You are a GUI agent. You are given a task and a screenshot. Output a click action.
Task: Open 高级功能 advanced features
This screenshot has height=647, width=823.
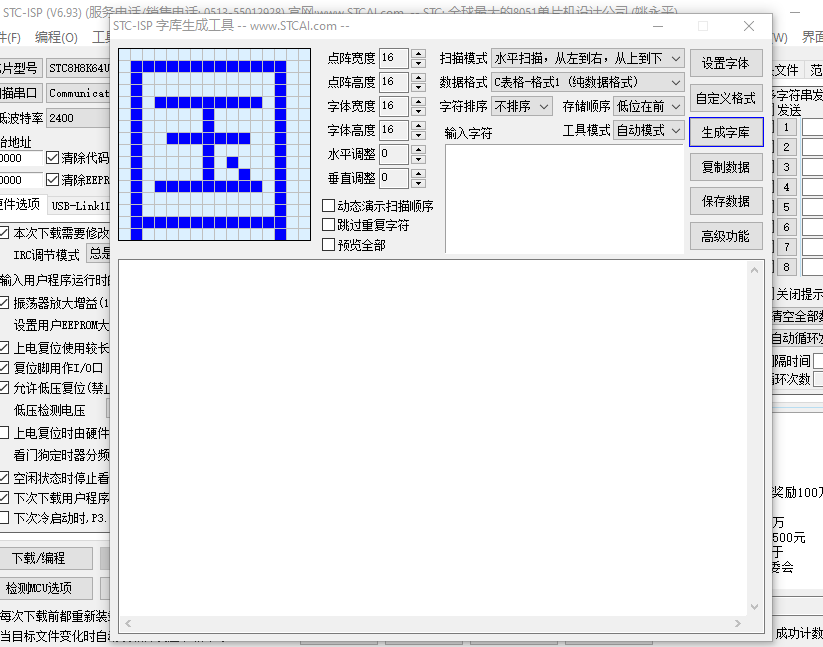726,236
